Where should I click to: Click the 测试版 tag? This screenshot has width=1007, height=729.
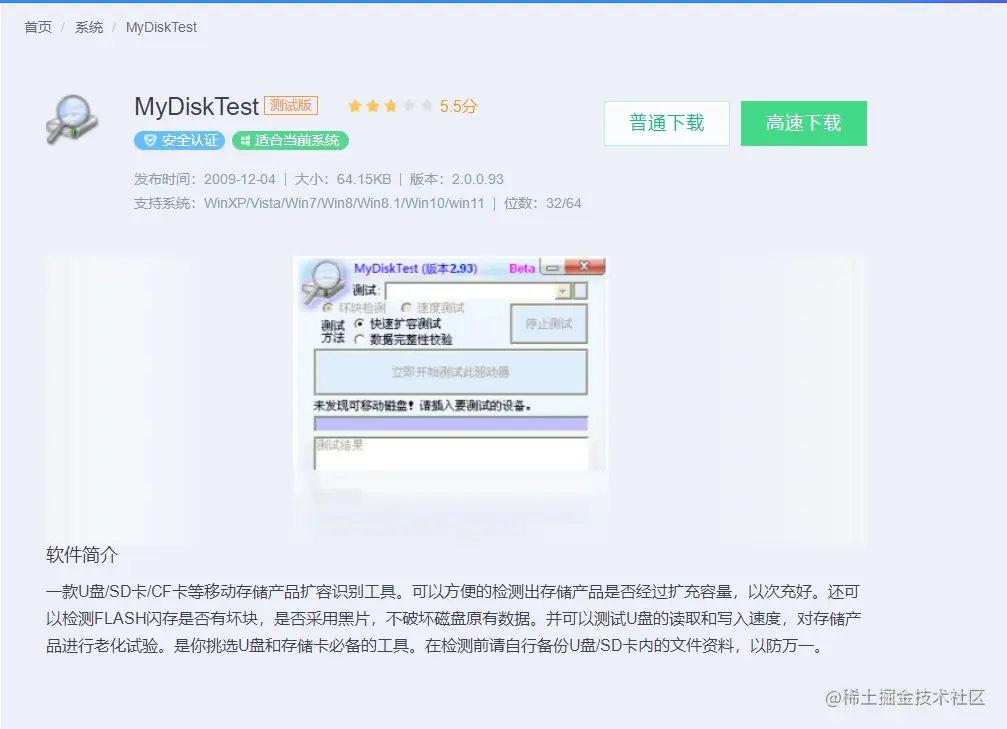291,105
